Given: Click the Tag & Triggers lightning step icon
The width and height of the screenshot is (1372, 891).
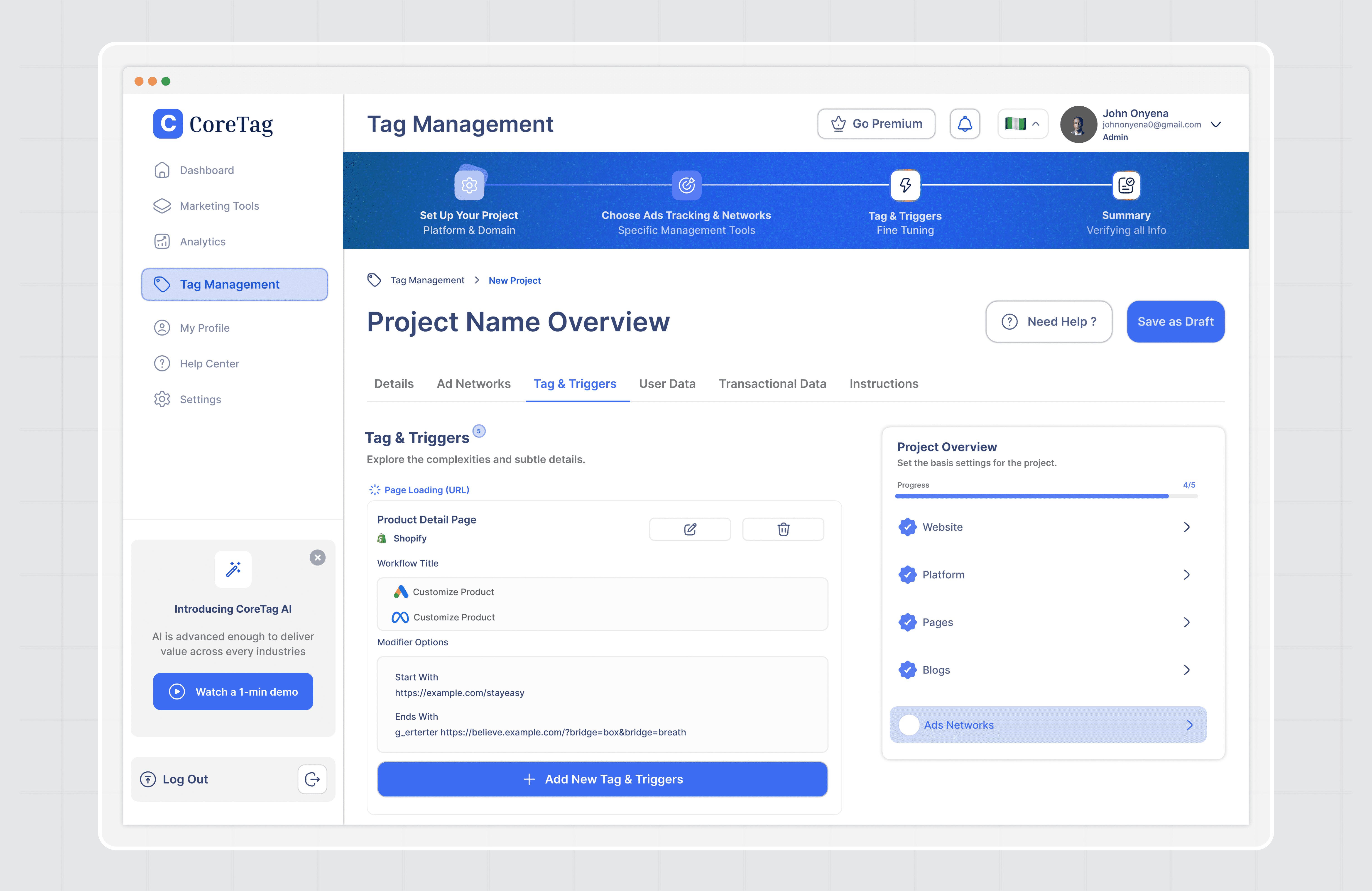Looking at the screenshot, I should click(905, 185).
